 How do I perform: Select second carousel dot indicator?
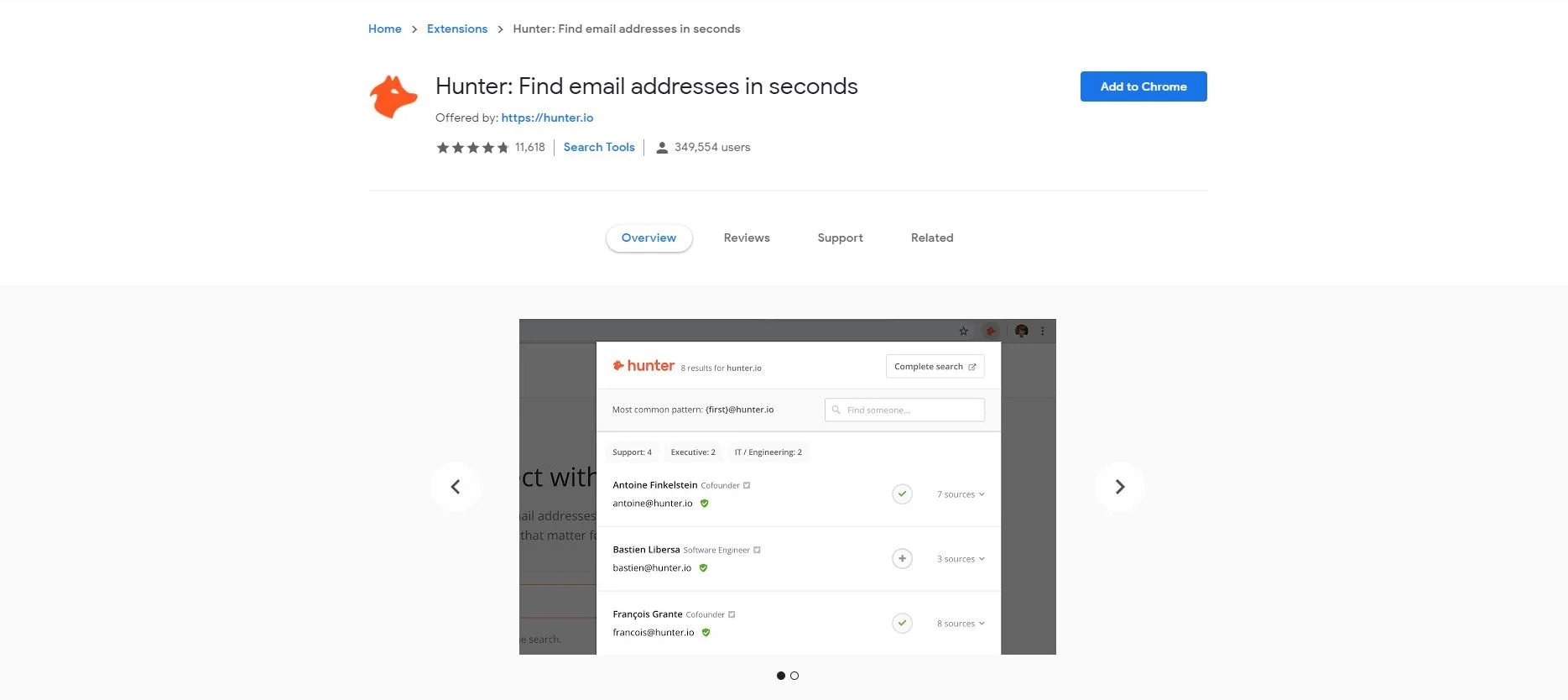(x=794, y=676)
